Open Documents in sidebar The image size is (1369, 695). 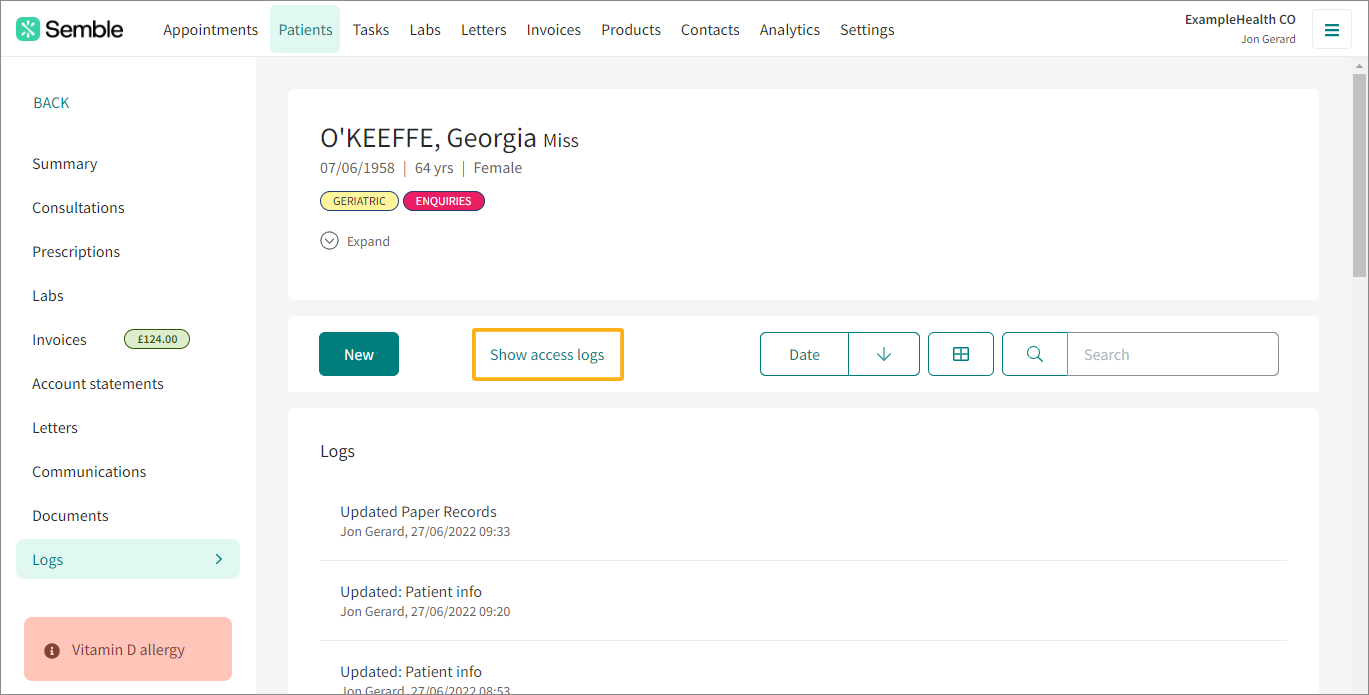point(70,516)
